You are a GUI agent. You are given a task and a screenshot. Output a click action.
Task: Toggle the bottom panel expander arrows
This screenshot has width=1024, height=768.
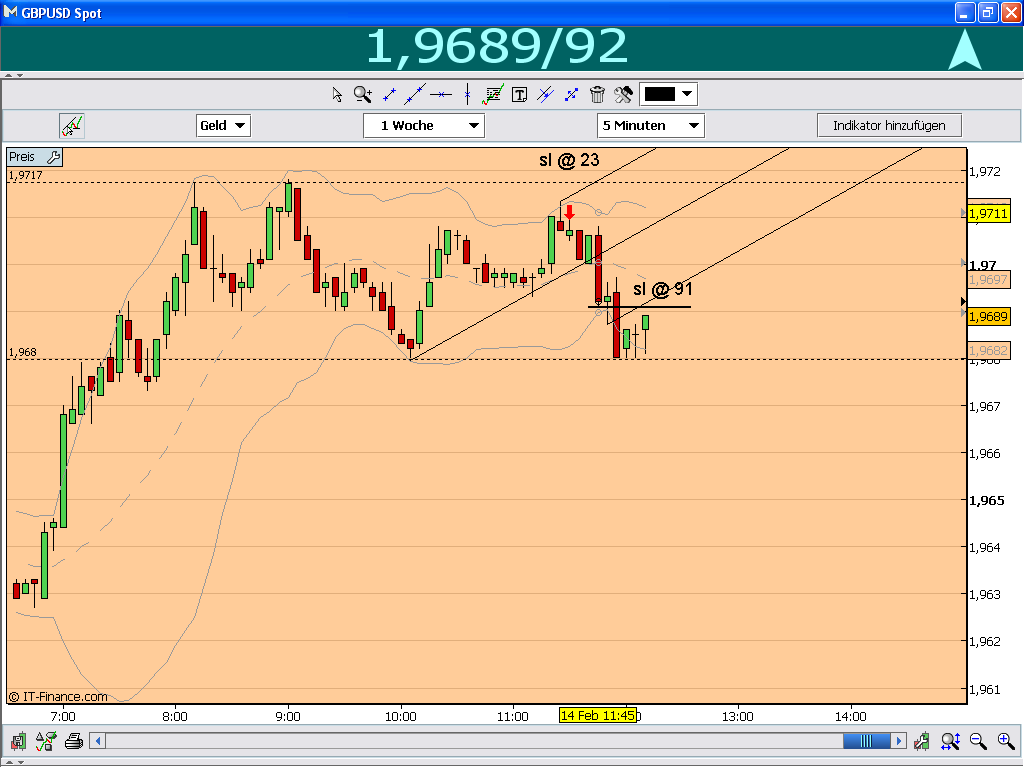(13, 762)
